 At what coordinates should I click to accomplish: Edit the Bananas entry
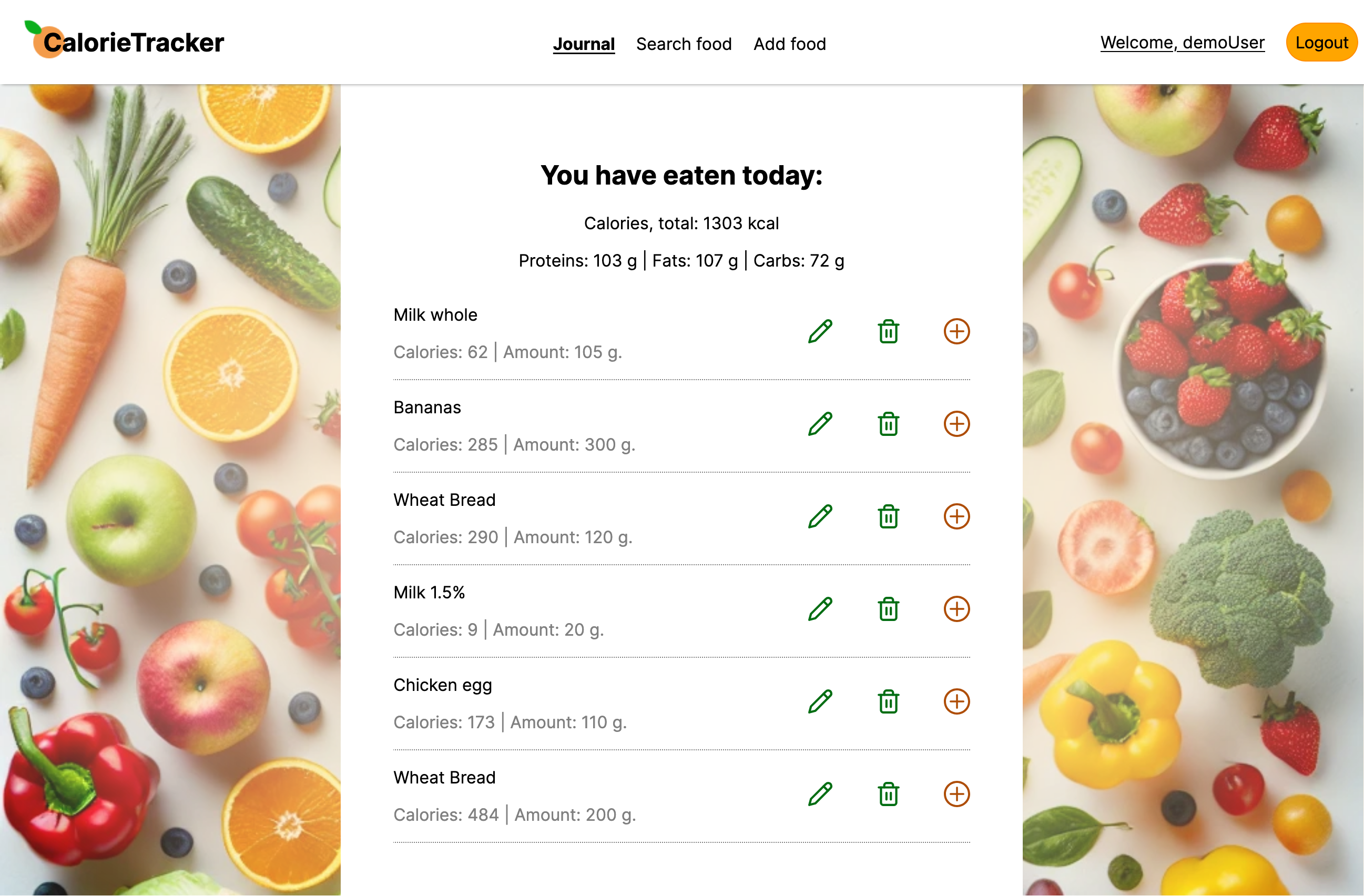pyautogui.click(x=820, y=424)
